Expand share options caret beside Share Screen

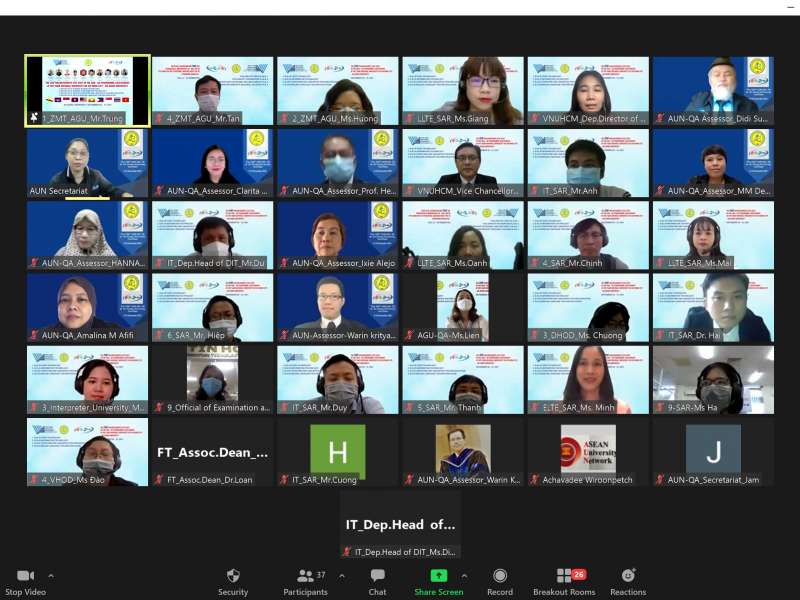click(x=464, y=576)
